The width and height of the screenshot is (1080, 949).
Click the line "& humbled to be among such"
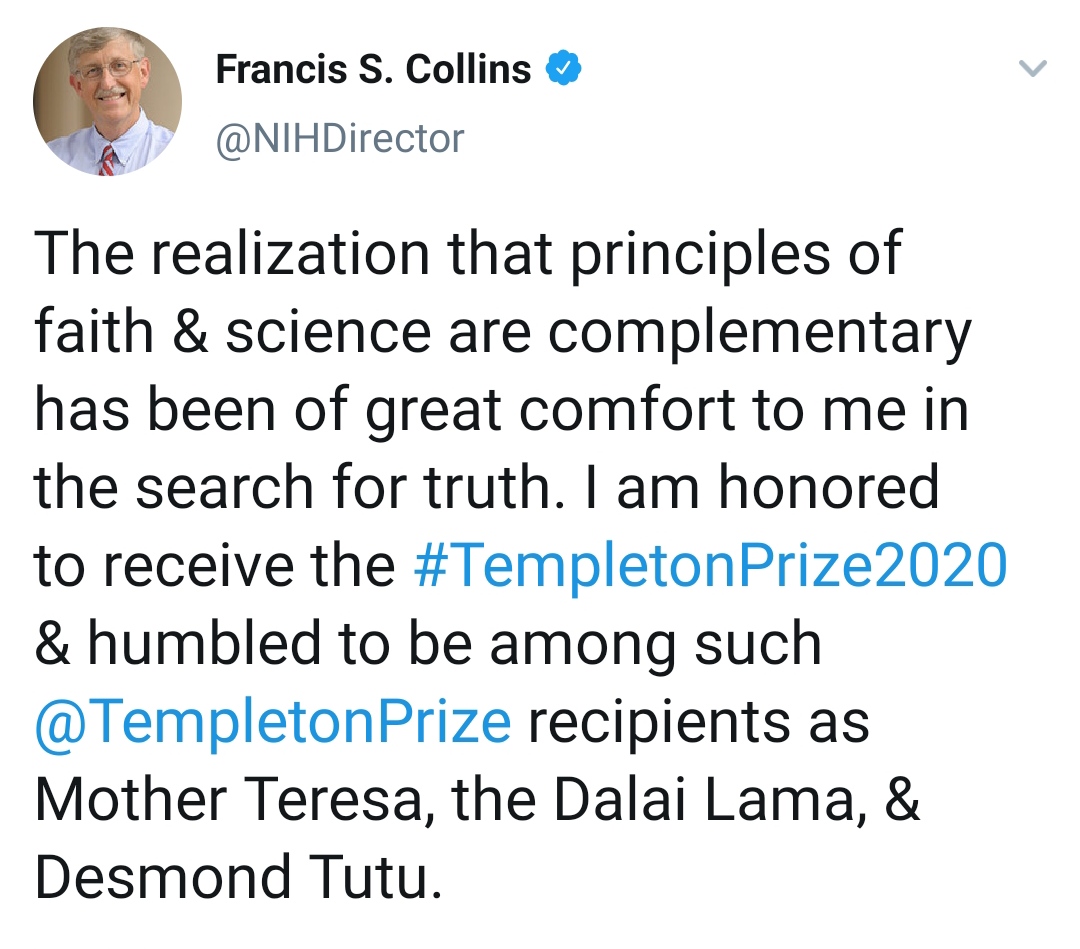coord(428,644)
